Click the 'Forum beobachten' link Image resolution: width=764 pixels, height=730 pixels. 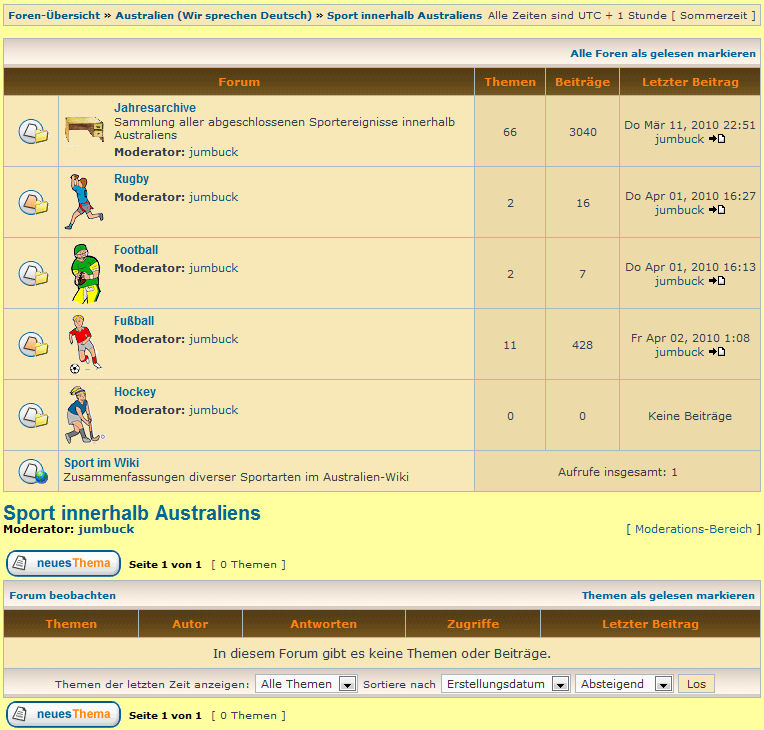[x=63, y=595]
